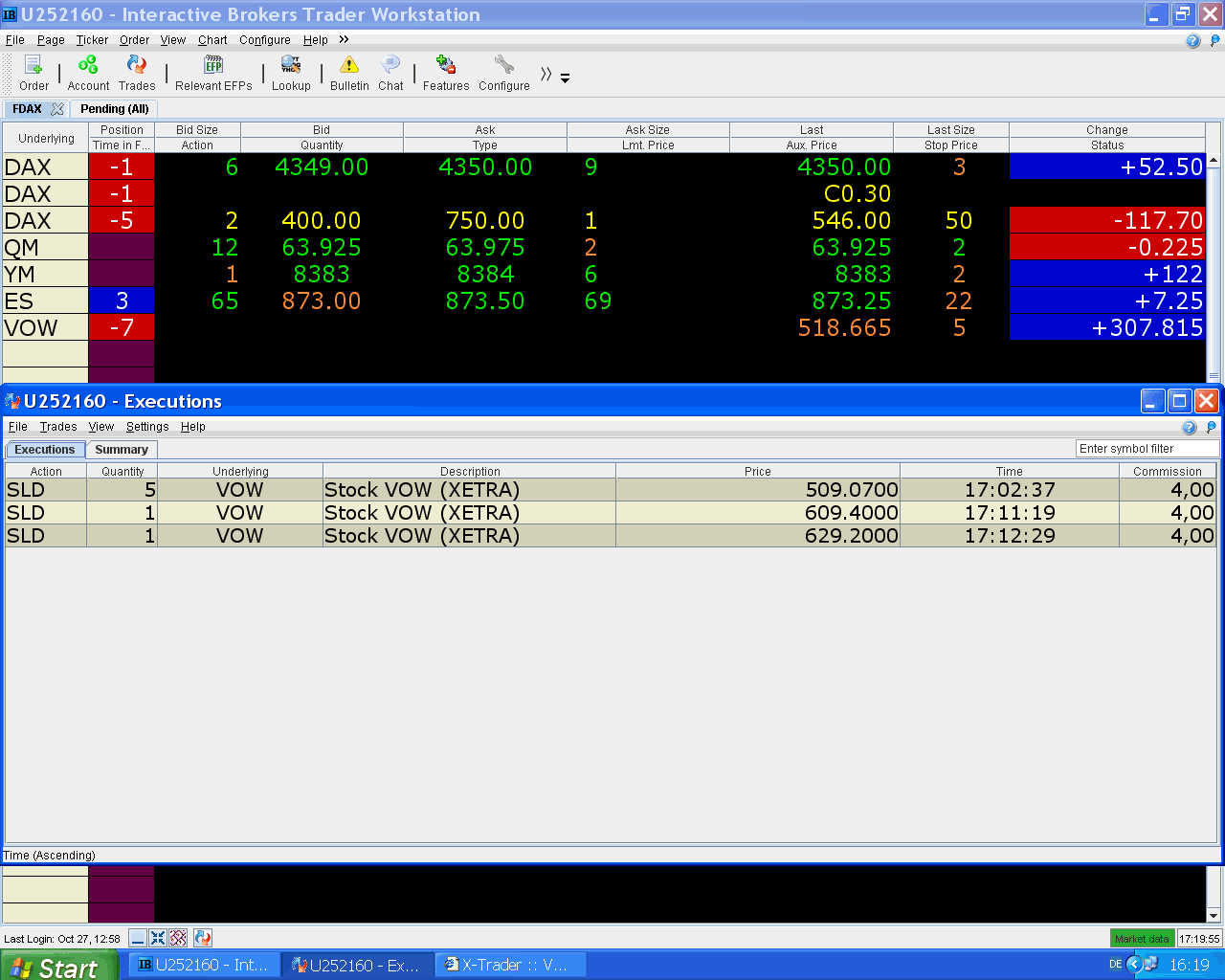Expand hidden toolbar items with the double chevron
This screenshot has width=1225, height=980.
546,74
